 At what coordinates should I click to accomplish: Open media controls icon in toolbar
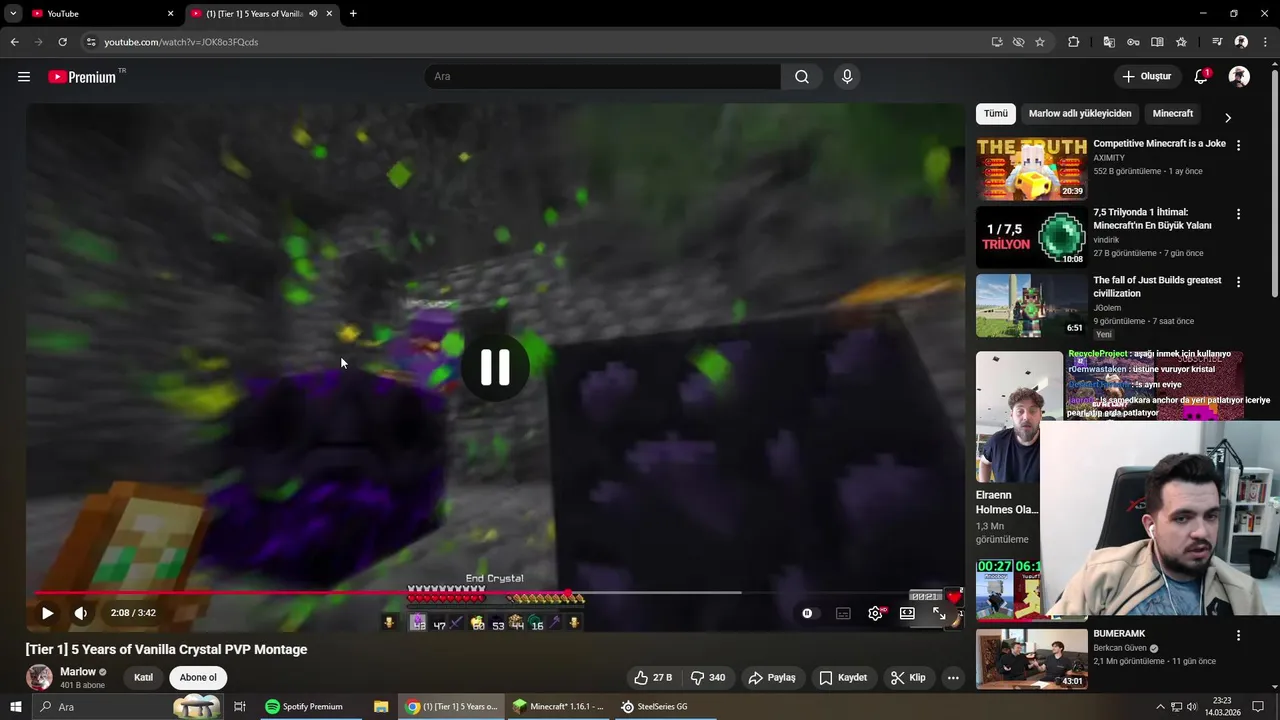[x=1217, y=42]
